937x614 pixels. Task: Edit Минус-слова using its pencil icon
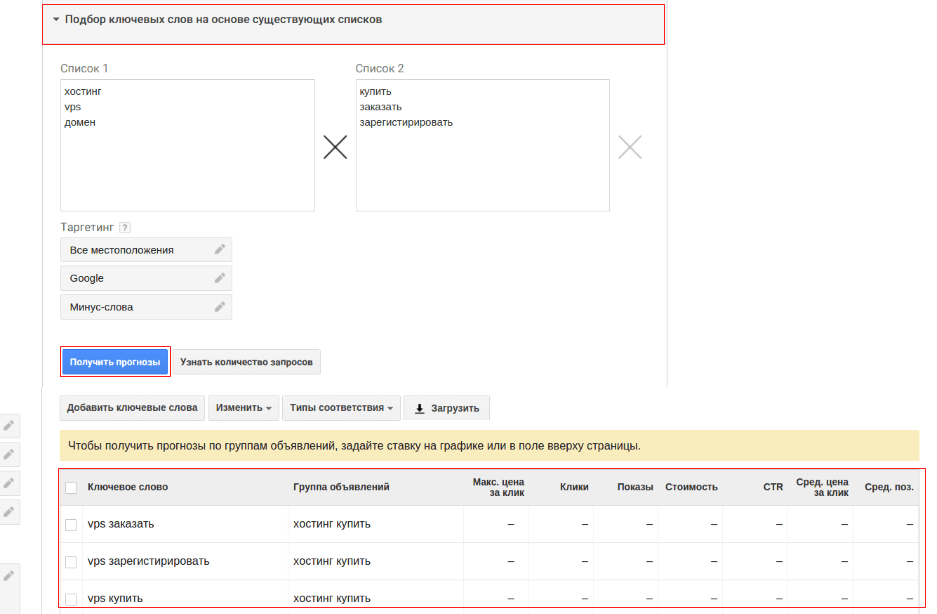(220, 307)
